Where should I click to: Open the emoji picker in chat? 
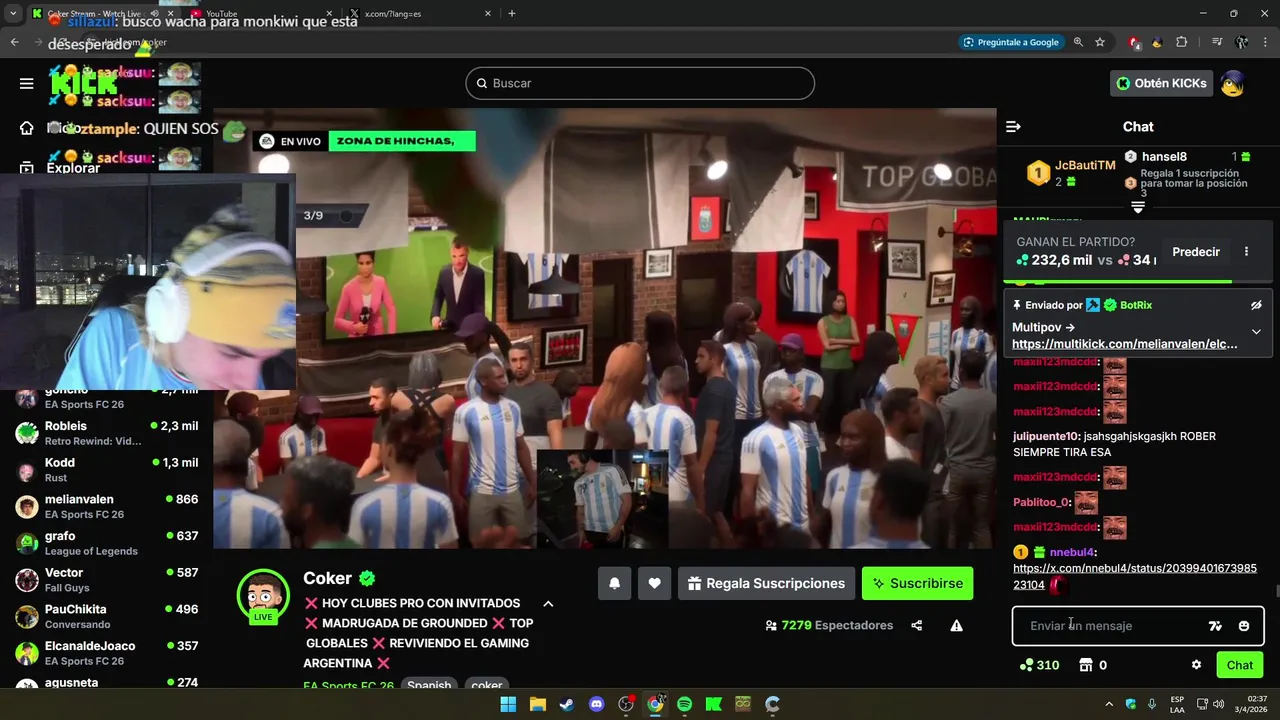pos(1244,626)
